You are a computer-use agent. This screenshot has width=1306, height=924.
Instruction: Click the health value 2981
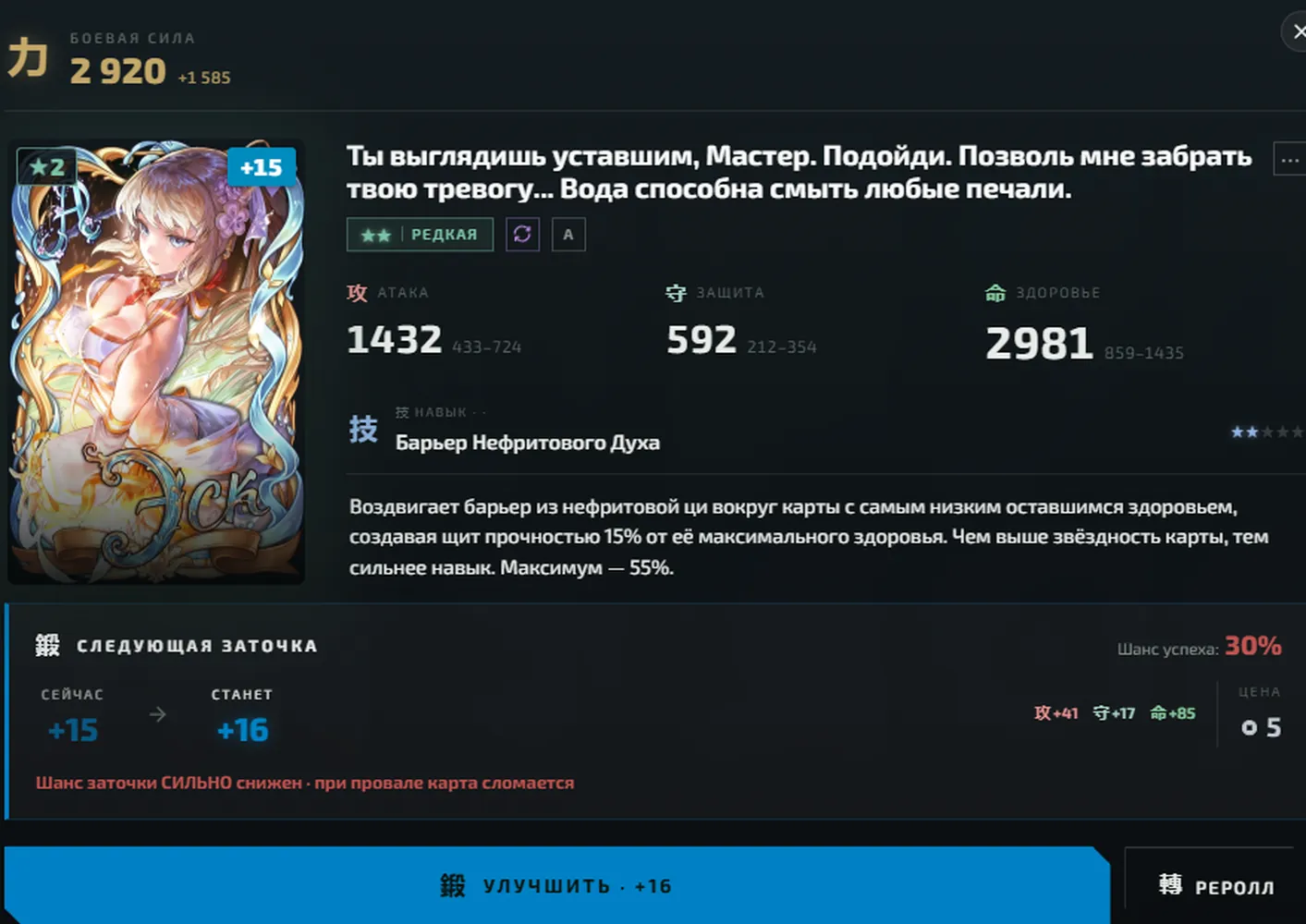point(1040,344)
